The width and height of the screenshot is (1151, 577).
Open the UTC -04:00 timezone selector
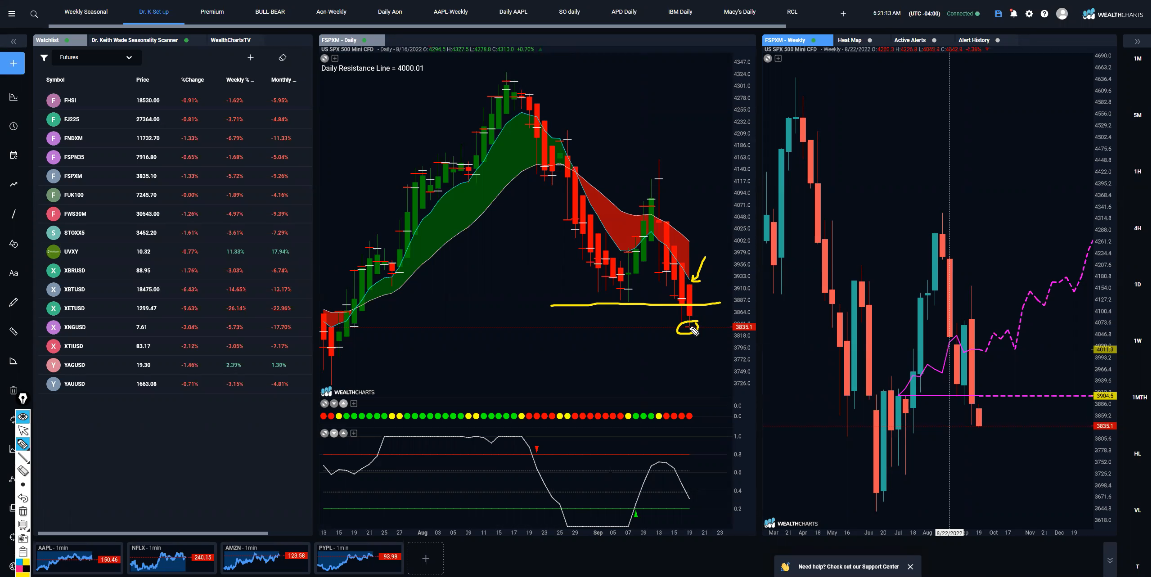[923, 13]
